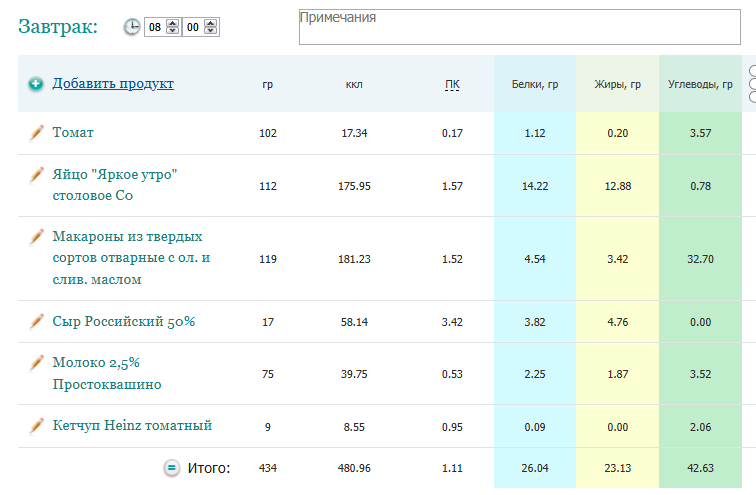Open the Сыр Российский 50% link

[123, 321]
